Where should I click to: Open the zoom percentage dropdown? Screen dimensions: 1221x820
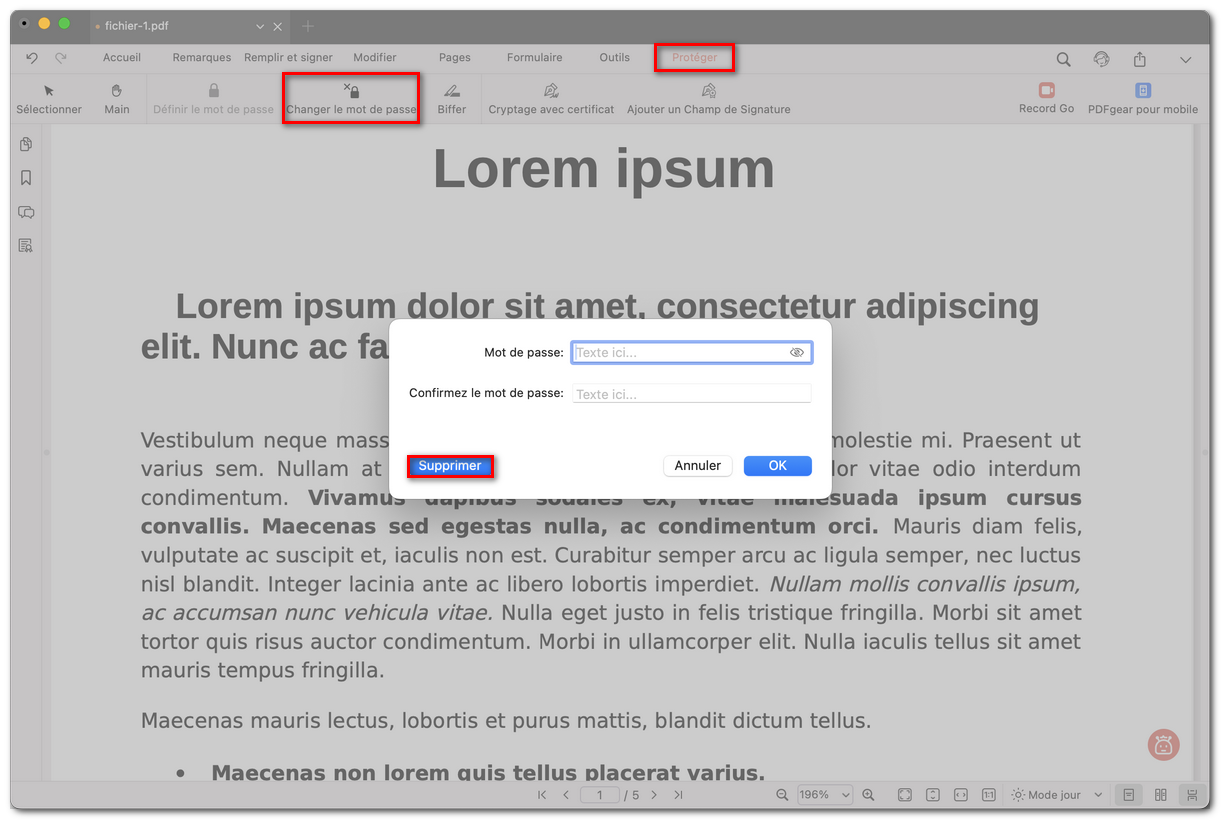coord(824,794)
